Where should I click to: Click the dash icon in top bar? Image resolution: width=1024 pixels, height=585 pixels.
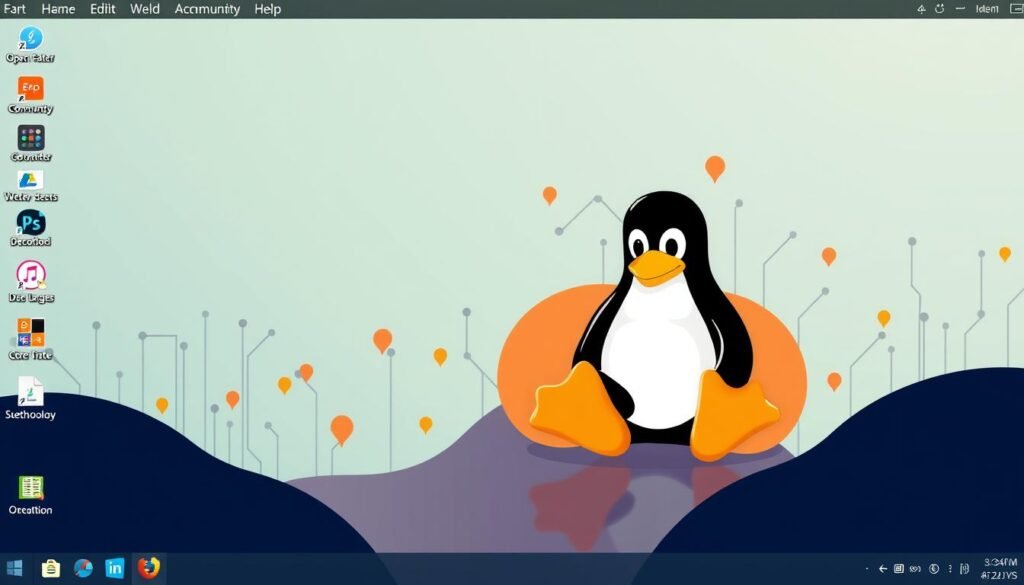click(960, 8)
